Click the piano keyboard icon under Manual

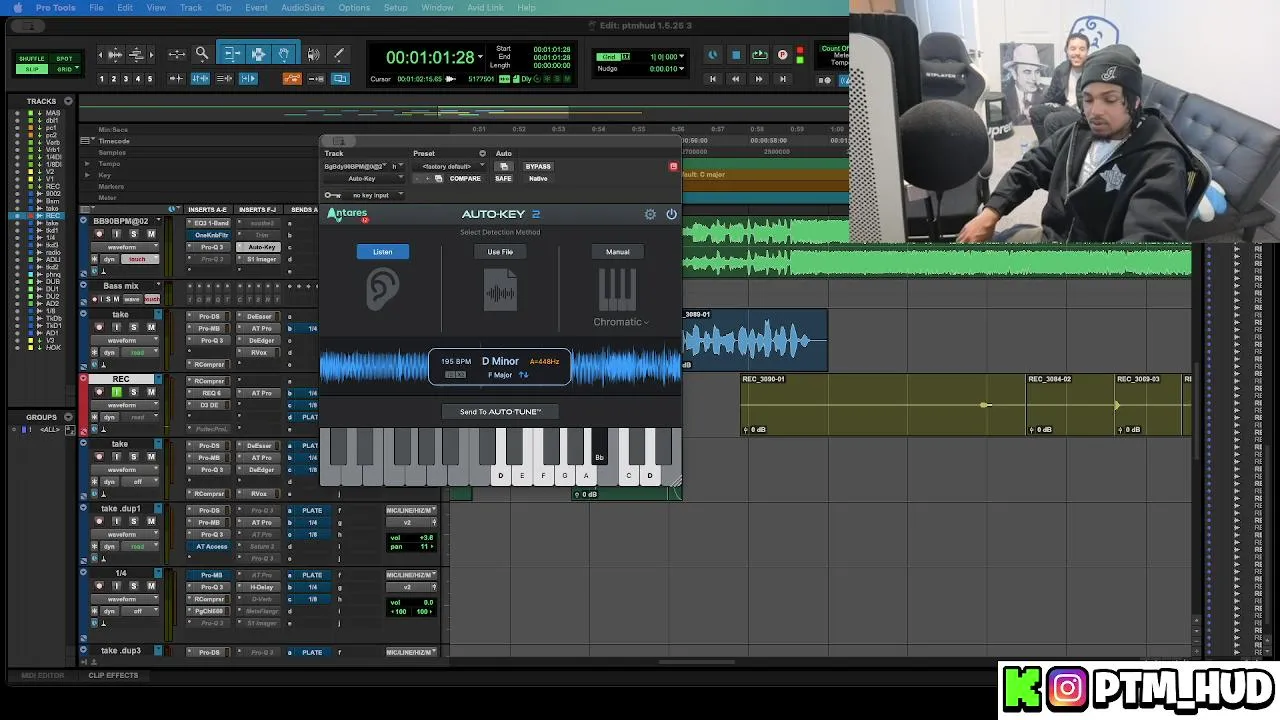pyautogui.click(x=617, y=290)
